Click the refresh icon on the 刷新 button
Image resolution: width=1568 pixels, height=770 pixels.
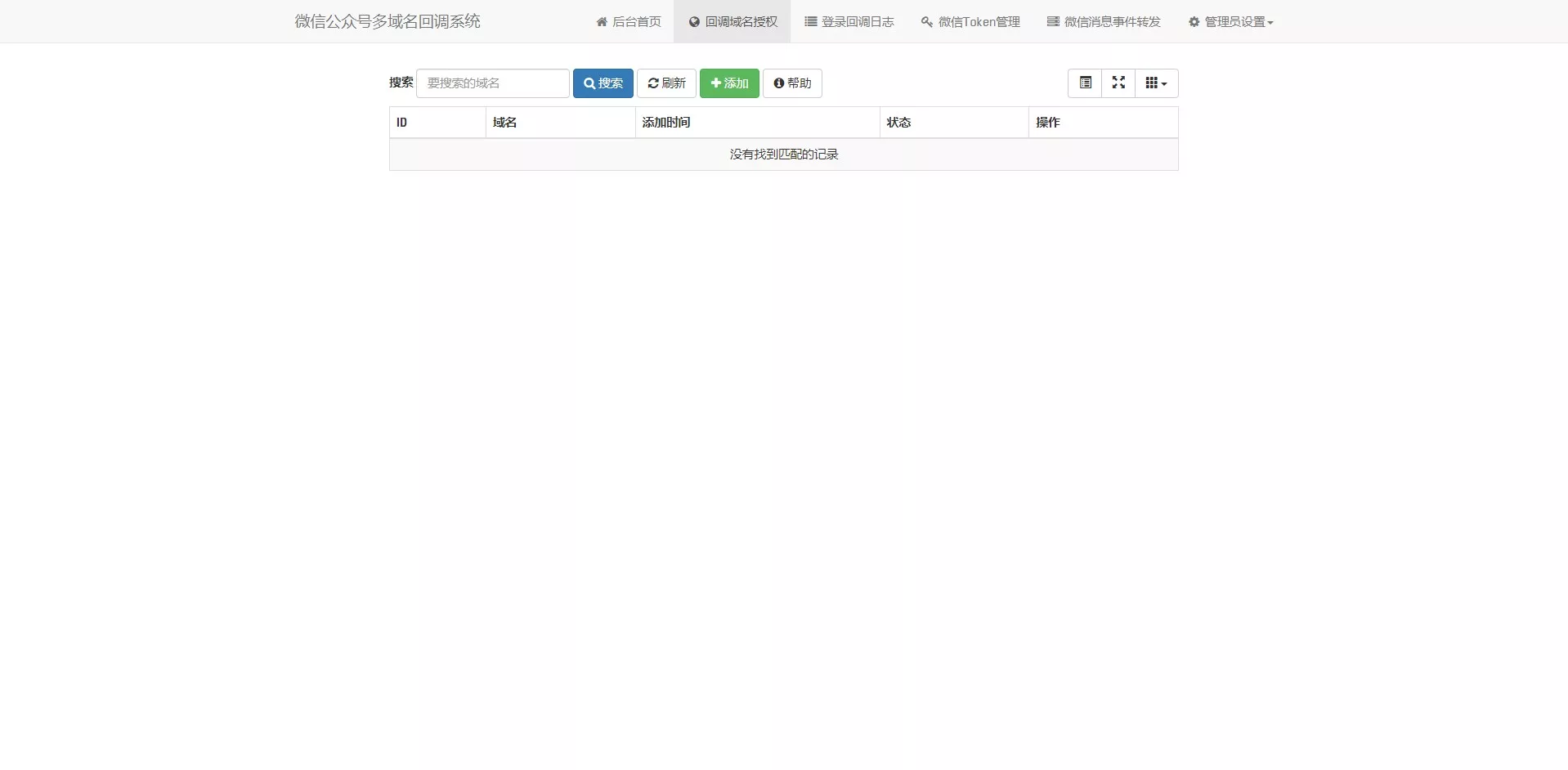point(654,83)
